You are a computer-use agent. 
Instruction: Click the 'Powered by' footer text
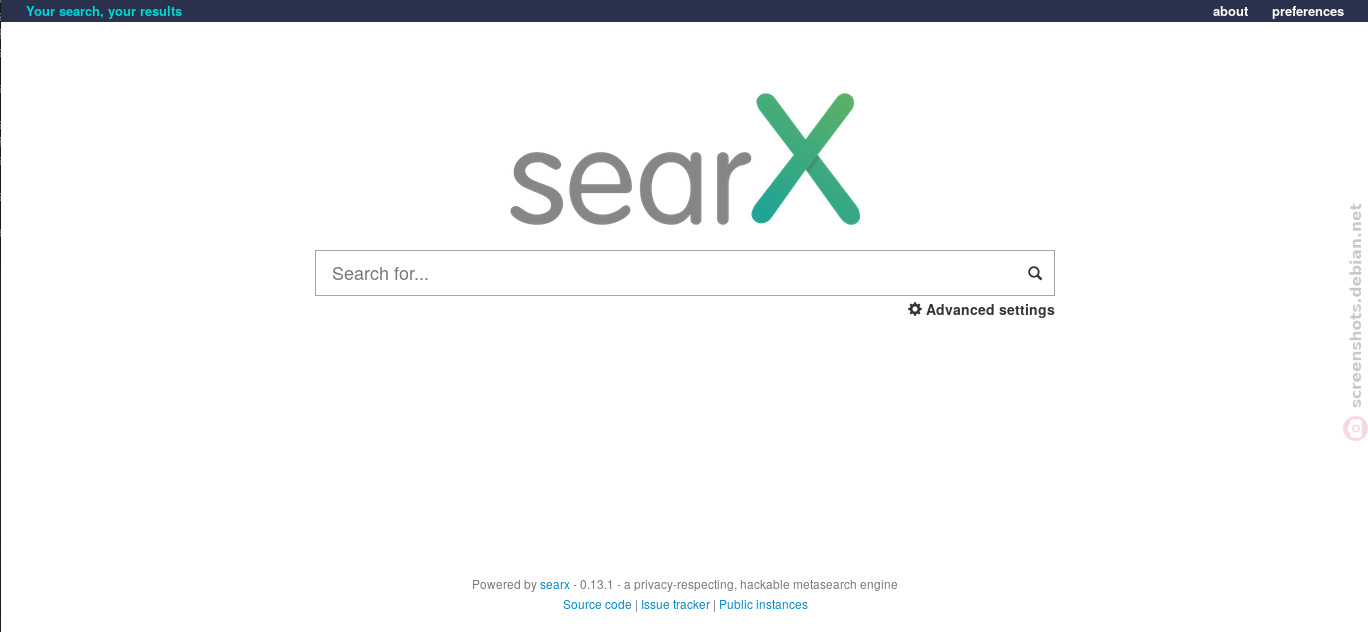coord(504,585)
